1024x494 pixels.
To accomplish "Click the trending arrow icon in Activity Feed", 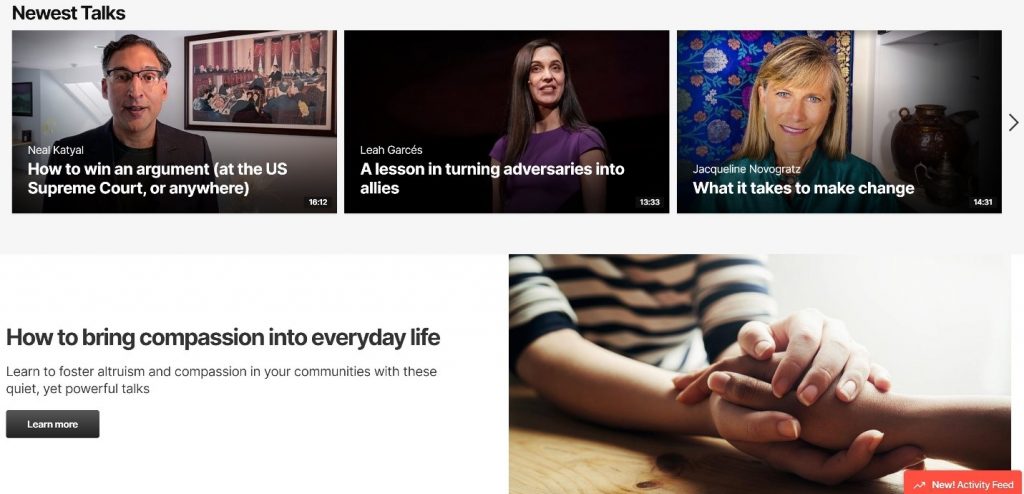I will click(x=920, y=485).
